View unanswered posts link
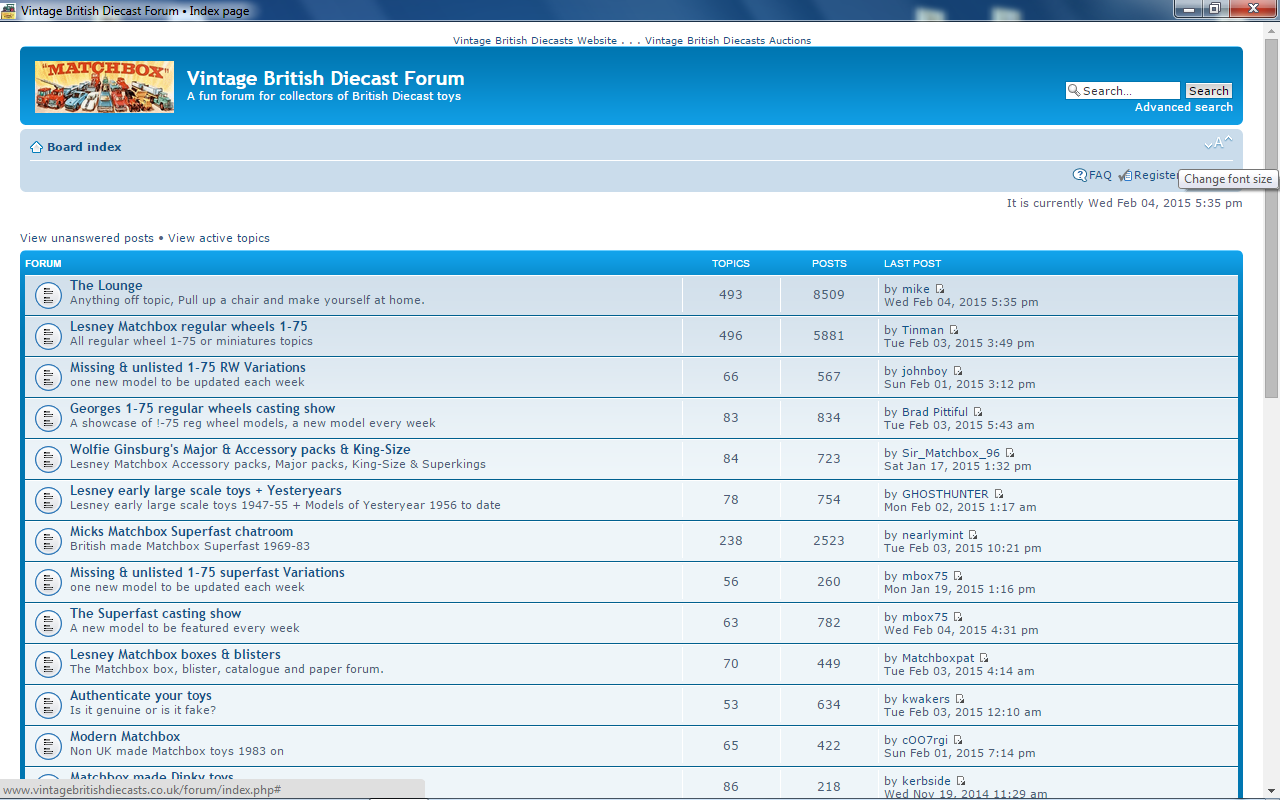Image resolution: width=1280 pixels, height=800 pixels. pyautogui.click(x=87, y=238)
